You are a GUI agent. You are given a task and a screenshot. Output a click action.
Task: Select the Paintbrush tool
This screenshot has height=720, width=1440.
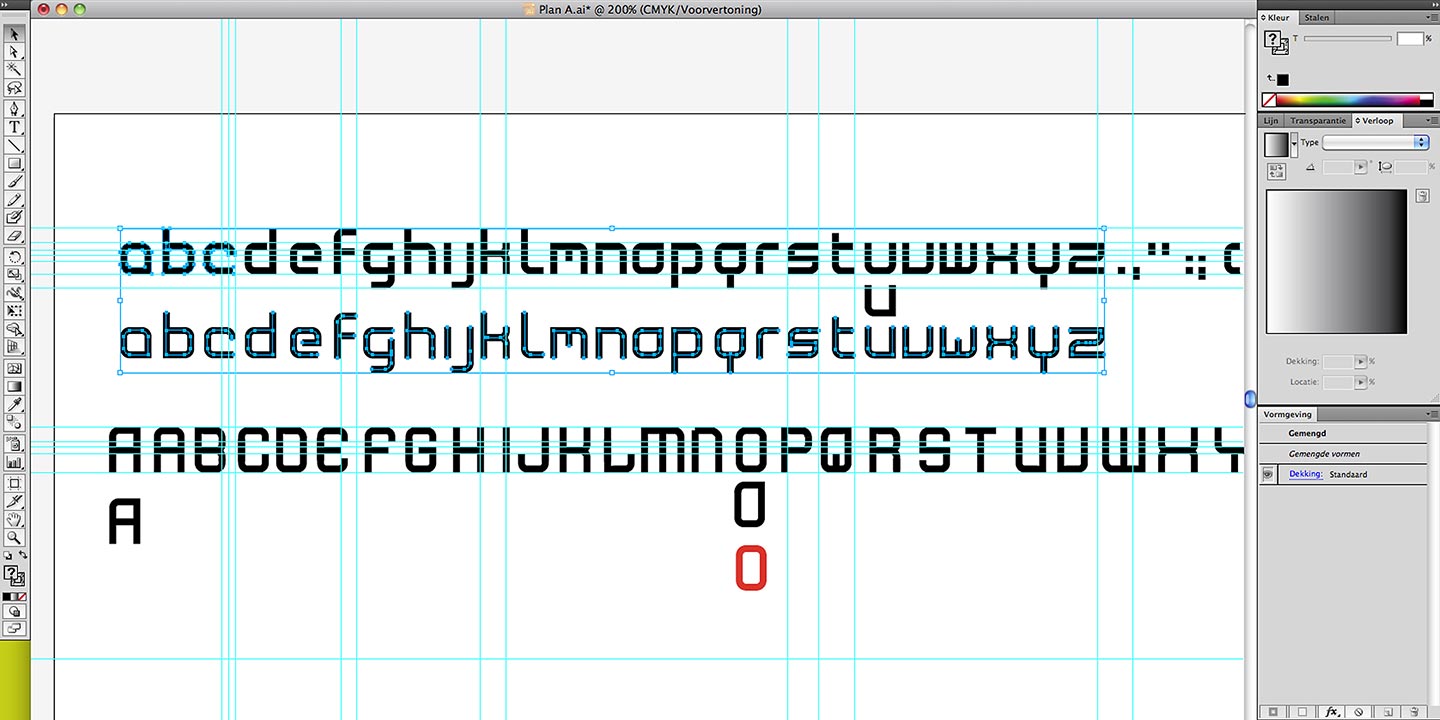point(15,181)
